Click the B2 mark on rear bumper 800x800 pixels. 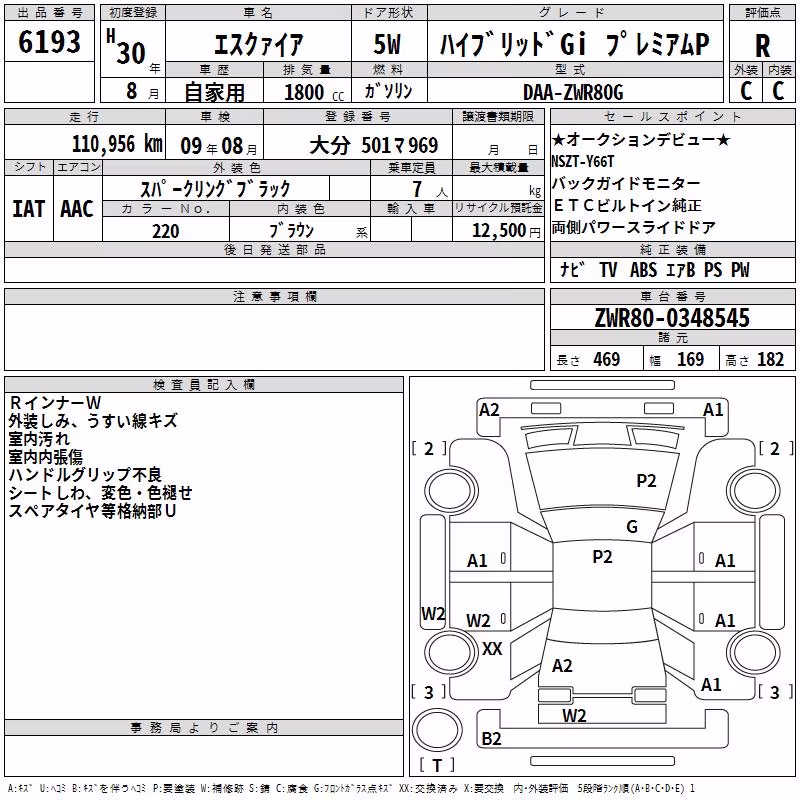click(x=491, y=738)
